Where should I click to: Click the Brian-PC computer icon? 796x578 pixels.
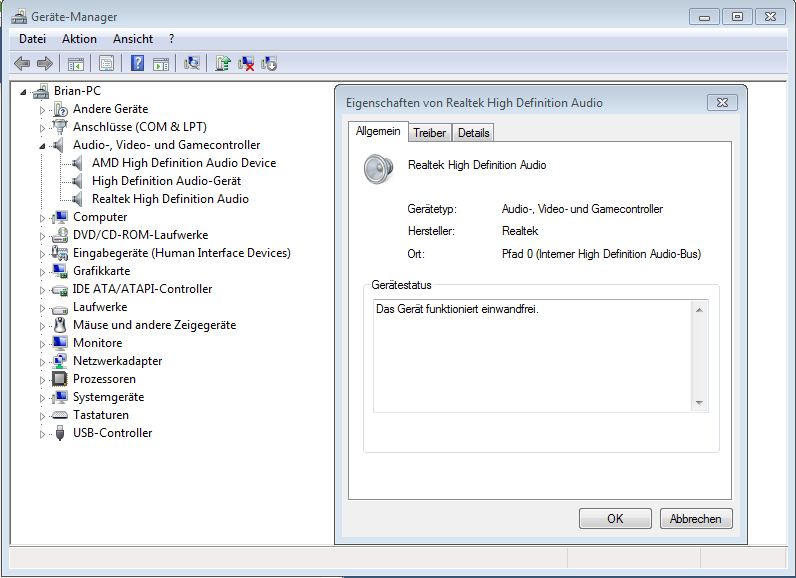pyautogui.click(x=41, y=91)
